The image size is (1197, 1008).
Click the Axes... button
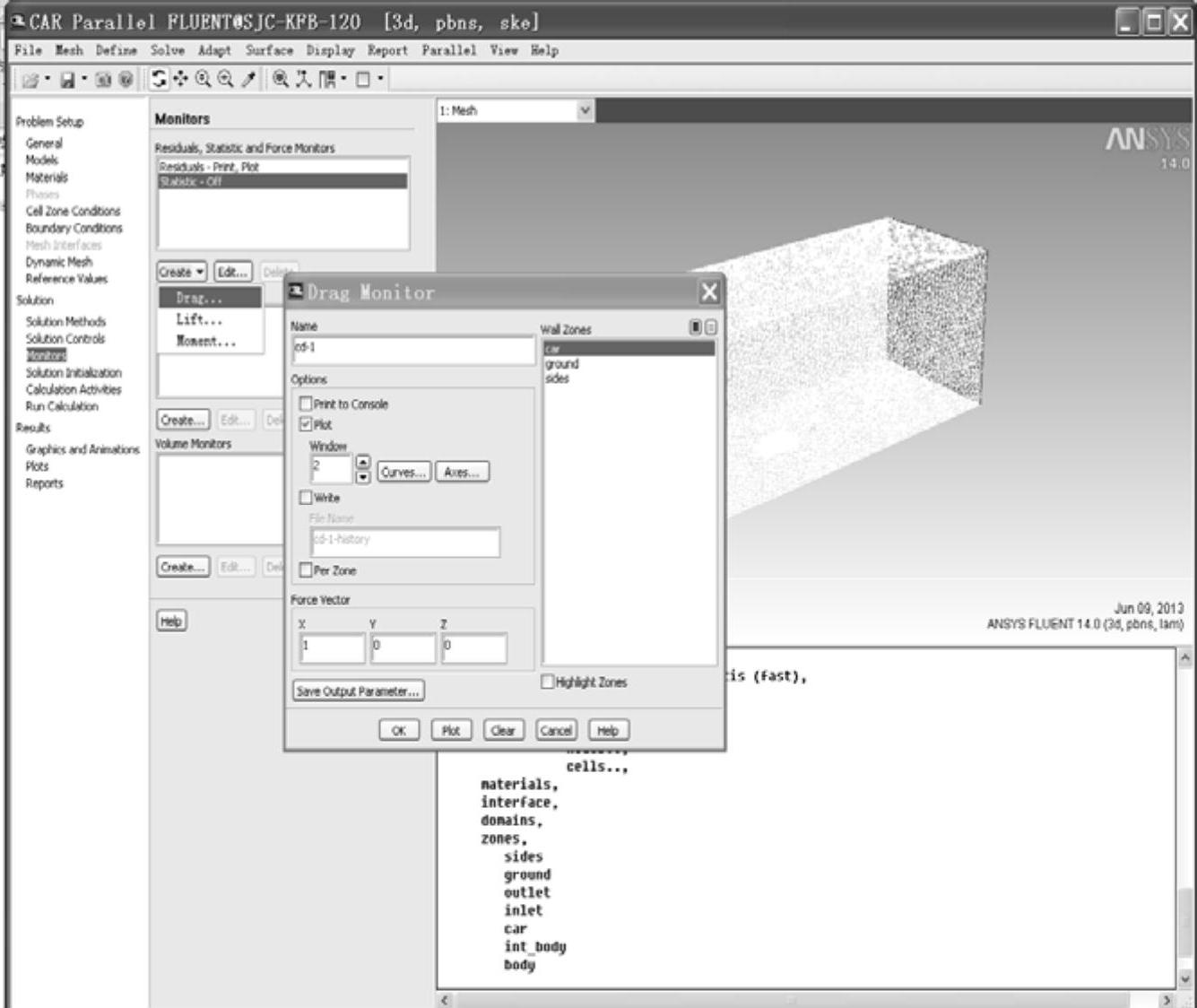tap(462, 472)
